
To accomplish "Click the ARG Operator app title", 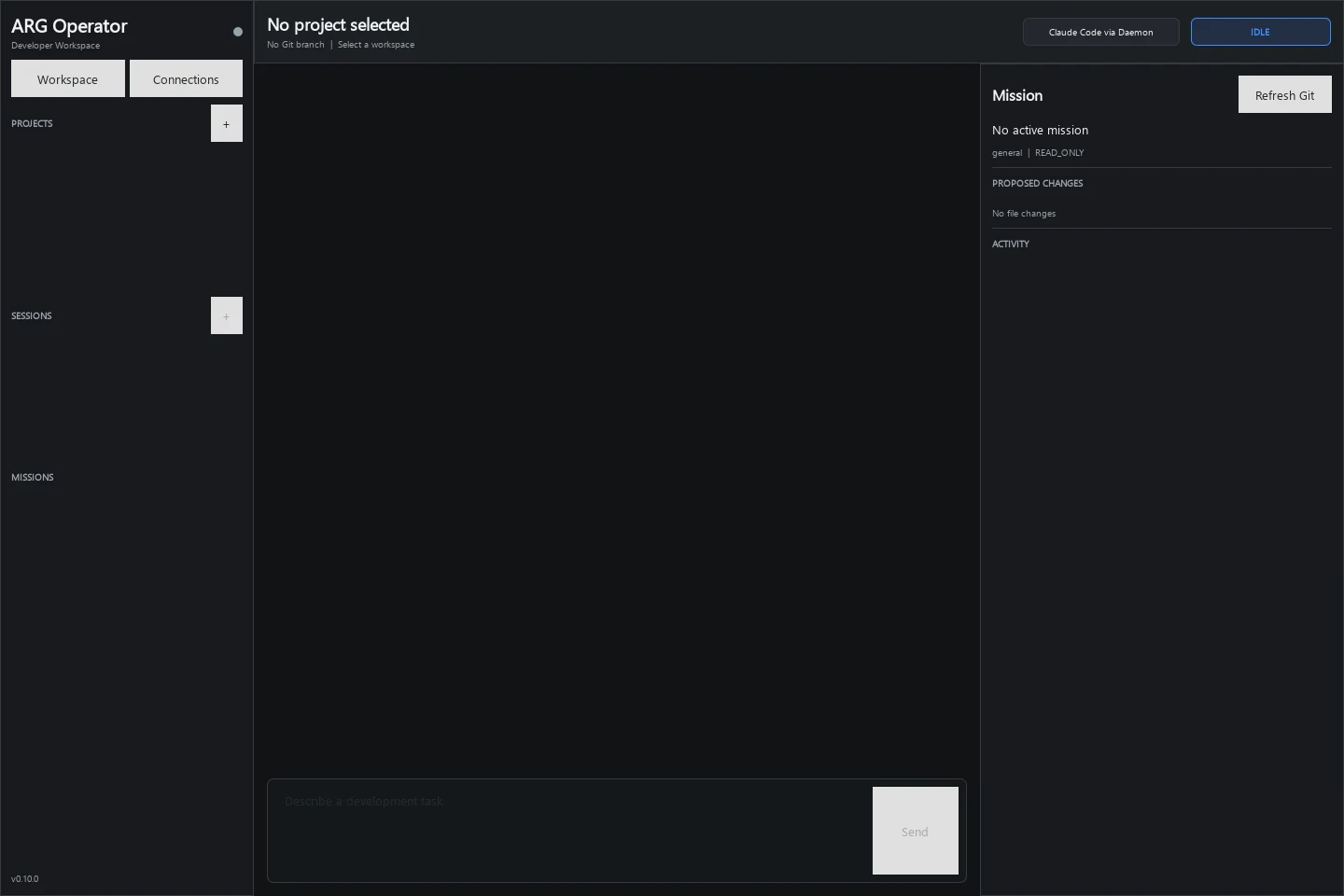I will click(x=69, y=26).
